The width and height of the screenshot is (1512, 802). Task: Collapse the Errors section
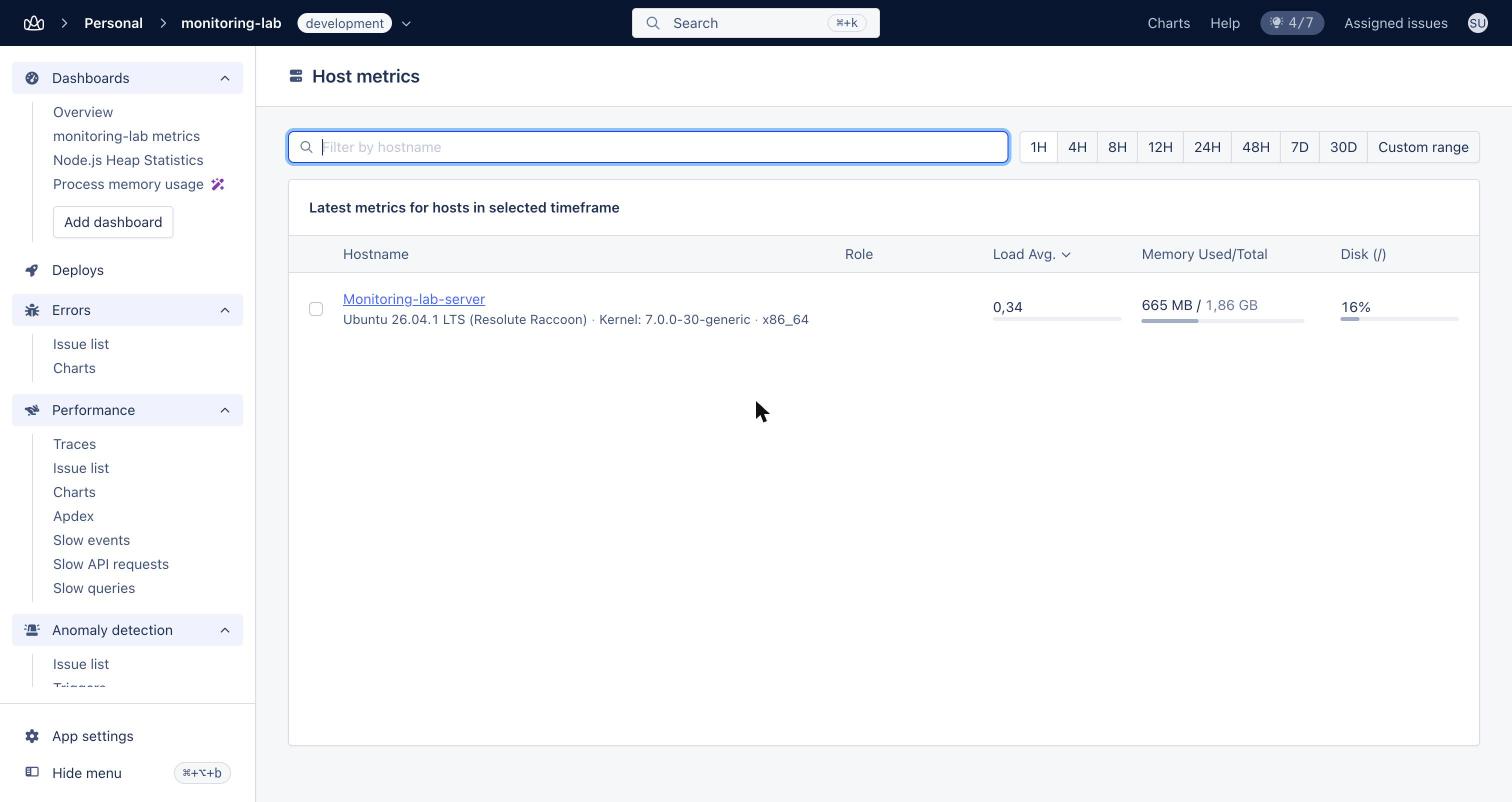pos(225,310)
